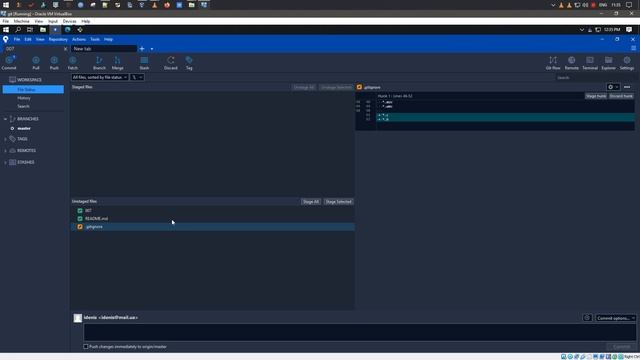Open Edge browser in guest taskbar
Screen dimensions: 640x360
pos(67,29)
